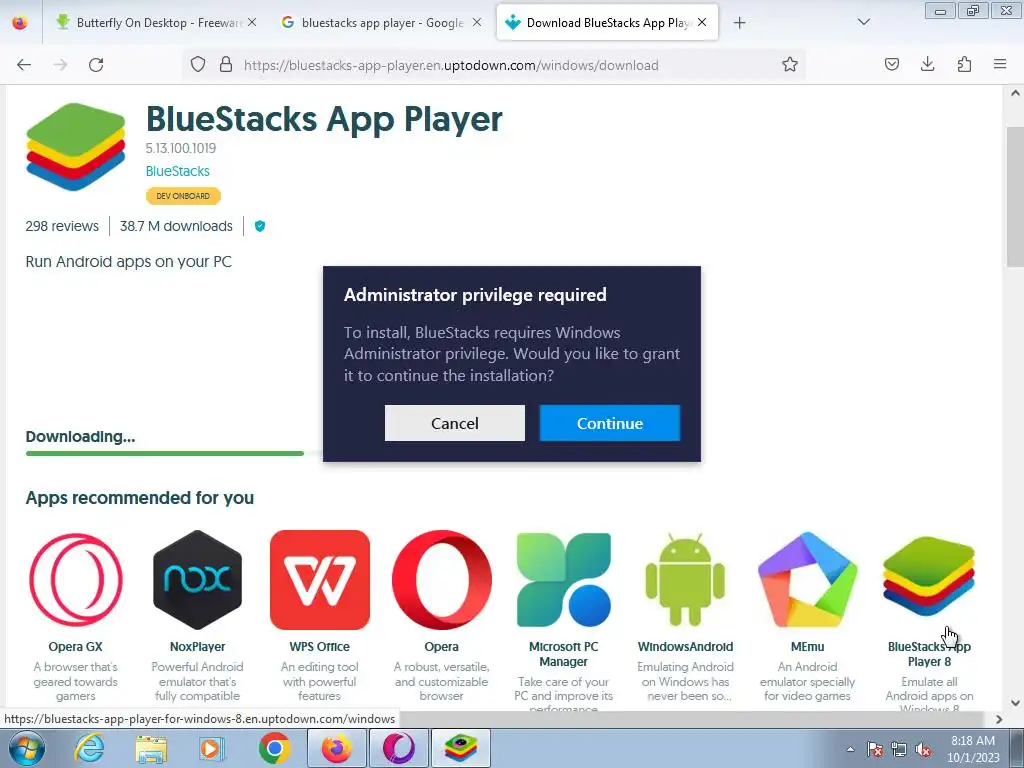Close the Download BlueStacks tab
Viewport: 1024px width, 768px height.
pos(702,22)
